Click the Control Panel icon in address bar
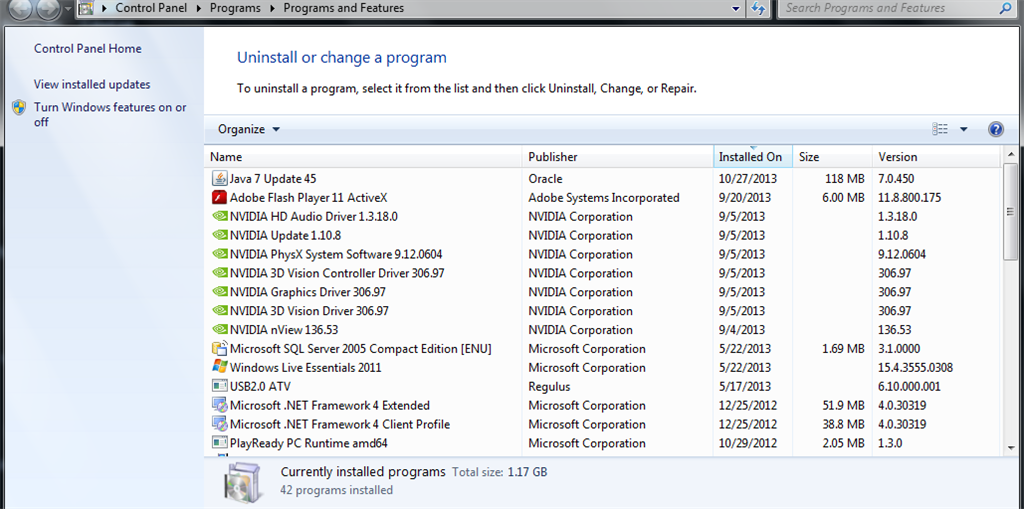Viewport: 1024px width, 509px height. coord(85,8)
